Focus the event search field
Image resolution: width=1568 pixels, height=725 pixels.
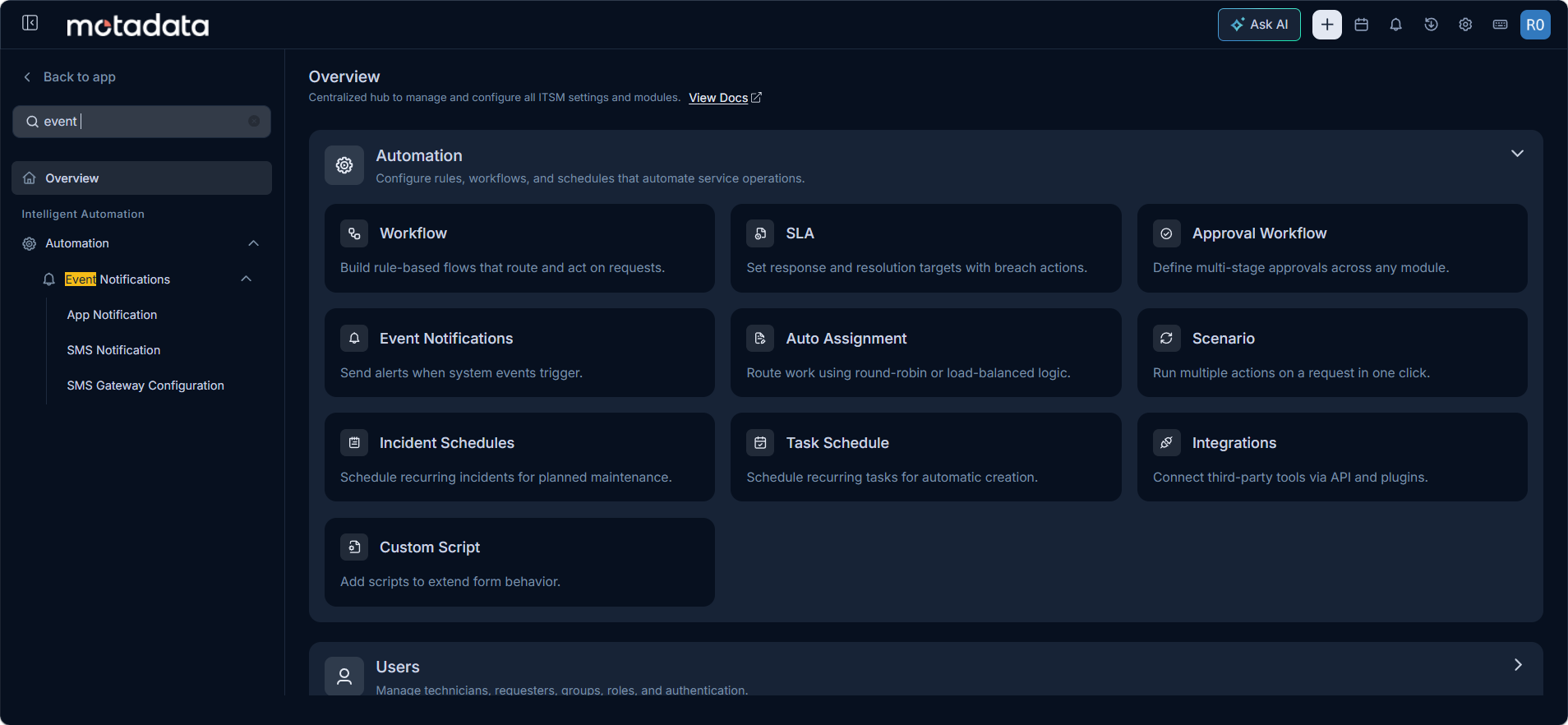tap(141, 121)
